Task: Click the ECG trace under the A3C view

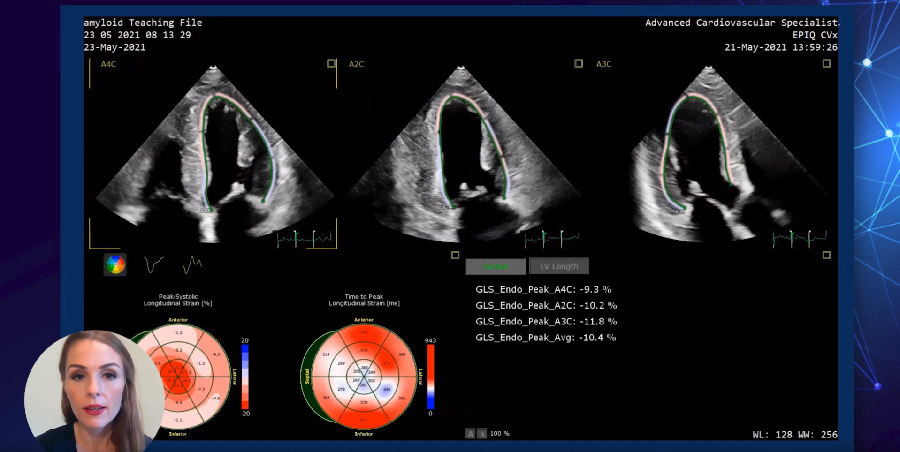Action: pyautogui.click(x=799, y=238)
